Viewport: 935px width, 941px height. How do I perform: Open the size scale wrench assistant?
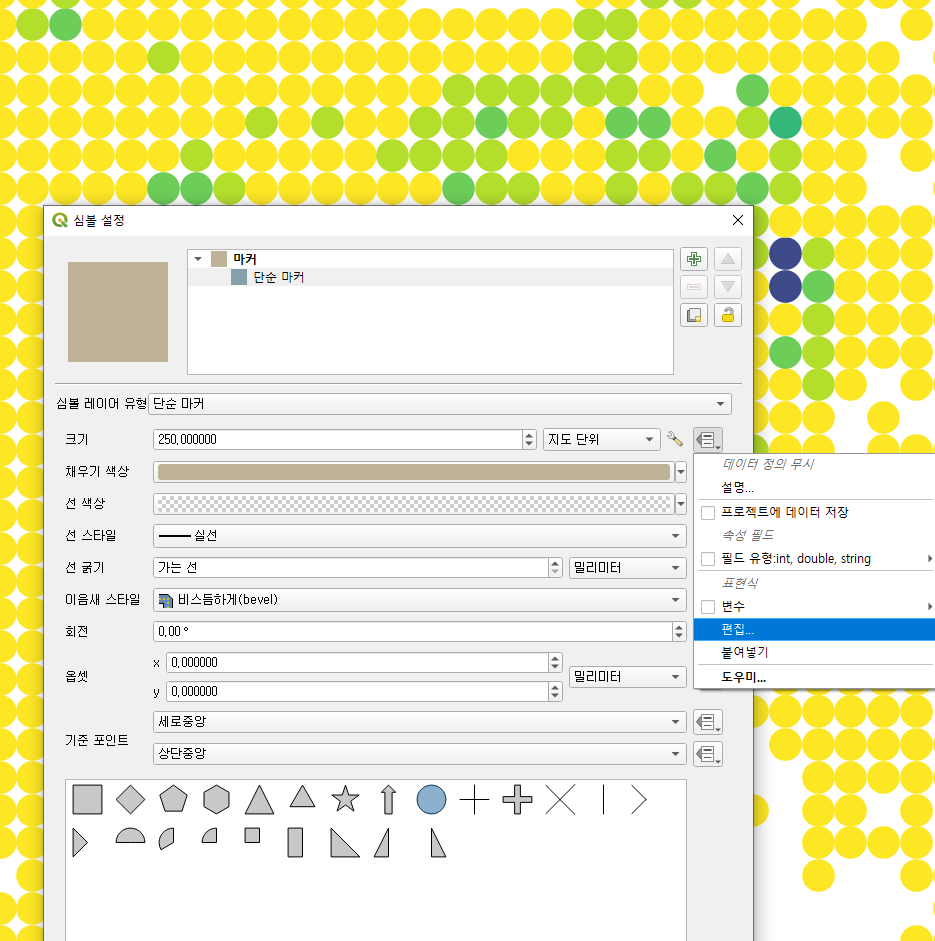(x=675, y=439)
